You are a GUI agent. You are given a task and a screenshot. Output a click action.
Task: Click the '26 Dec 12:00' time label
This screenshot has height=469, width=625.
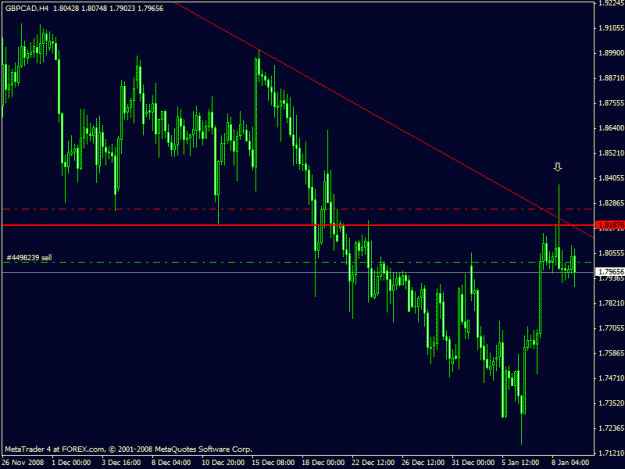[x=423, y=463]
